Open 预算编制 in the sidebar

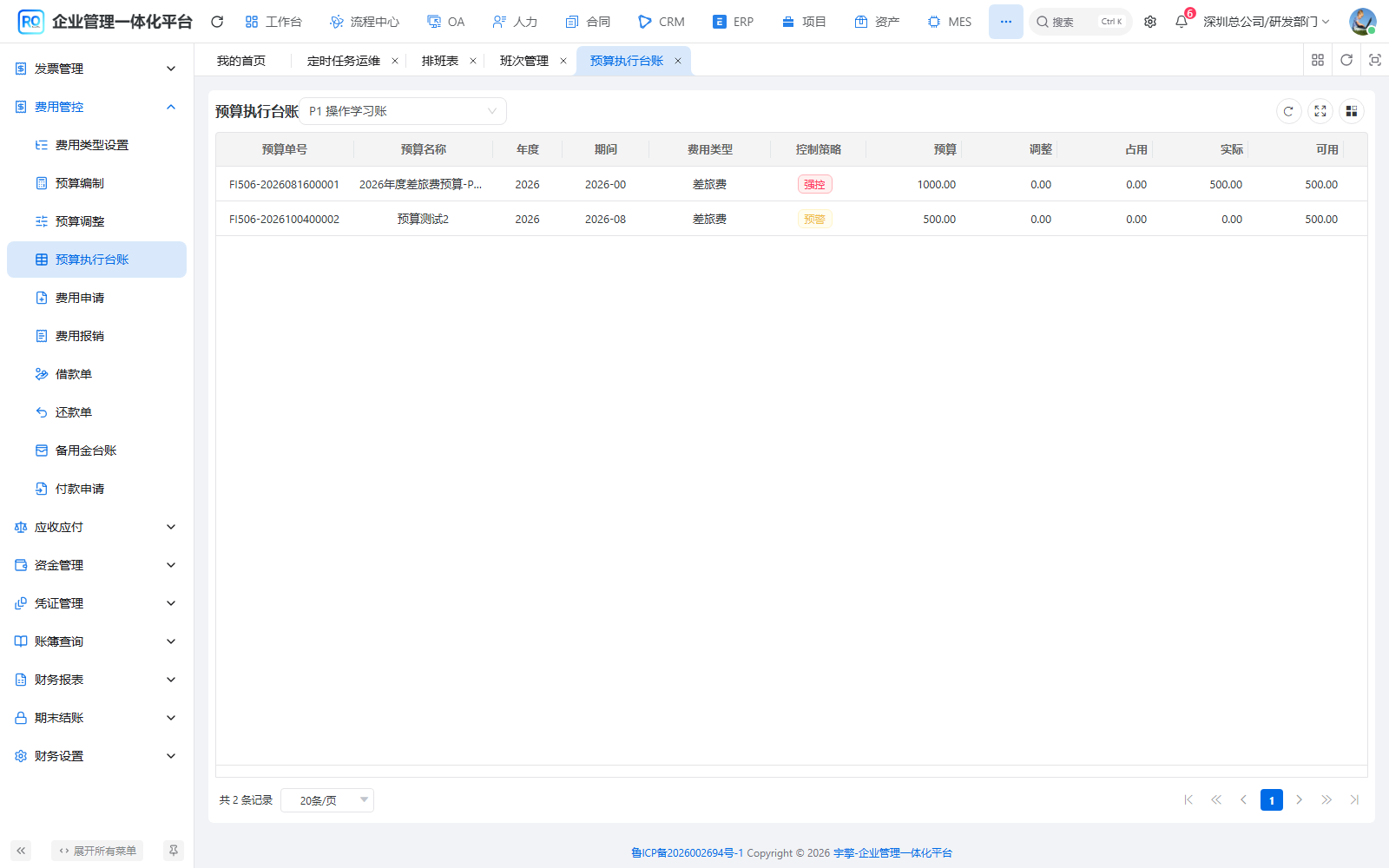pos(96,183)
